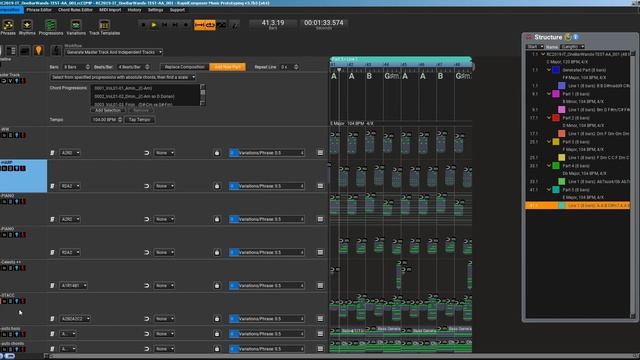
Task: Toggle the lock on the STACC track
Action: pyautogui.click(x=217, y=319)
